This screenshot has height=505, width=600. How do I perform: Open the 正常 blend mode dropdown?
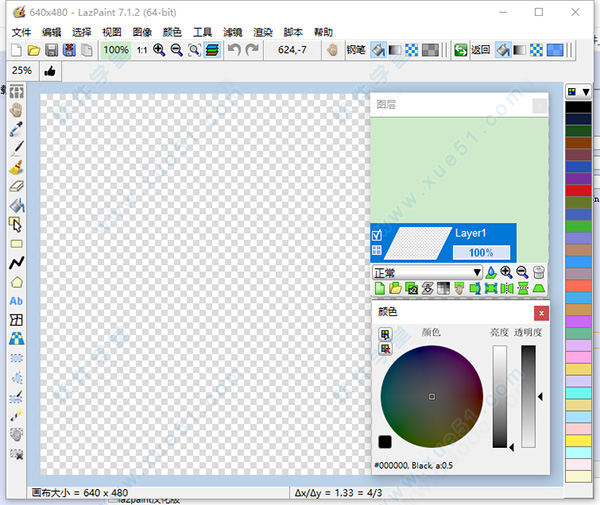coord(427,273)
